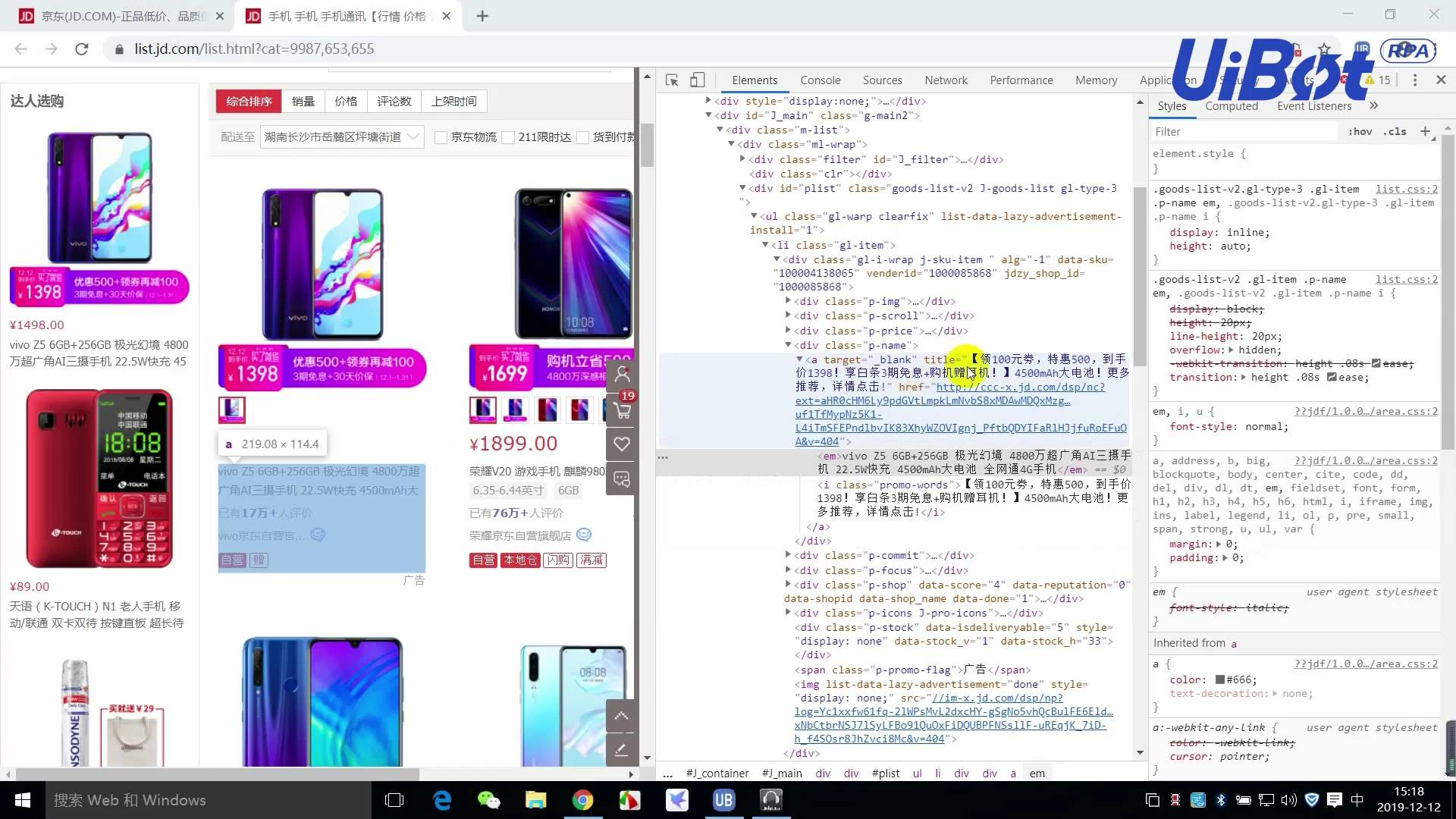Toggle the .cls class editor button

1395,131
